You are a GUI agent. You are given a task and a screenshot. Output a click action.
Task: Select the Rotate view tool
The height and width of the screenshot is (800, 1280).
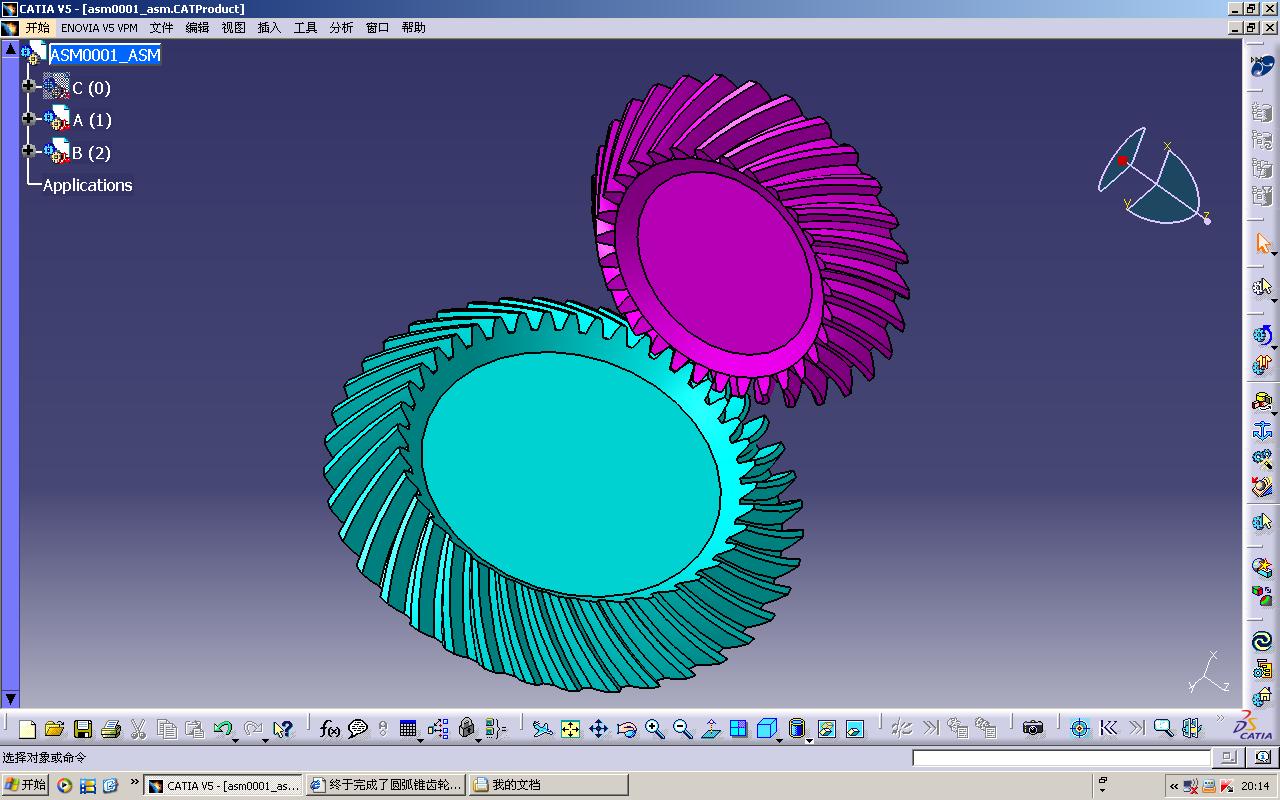coord(627,729)
